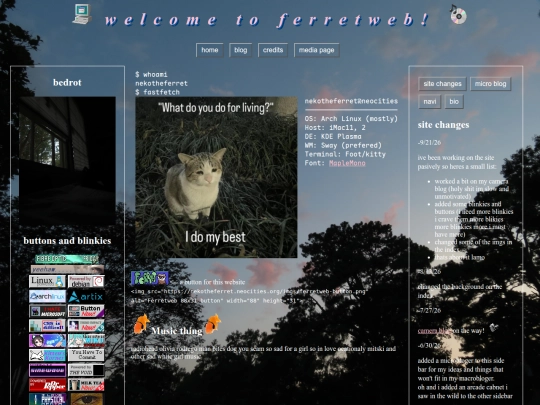Click the archlinux badge
The height and width of the screenshot is (405, 540).
(47, 296)
